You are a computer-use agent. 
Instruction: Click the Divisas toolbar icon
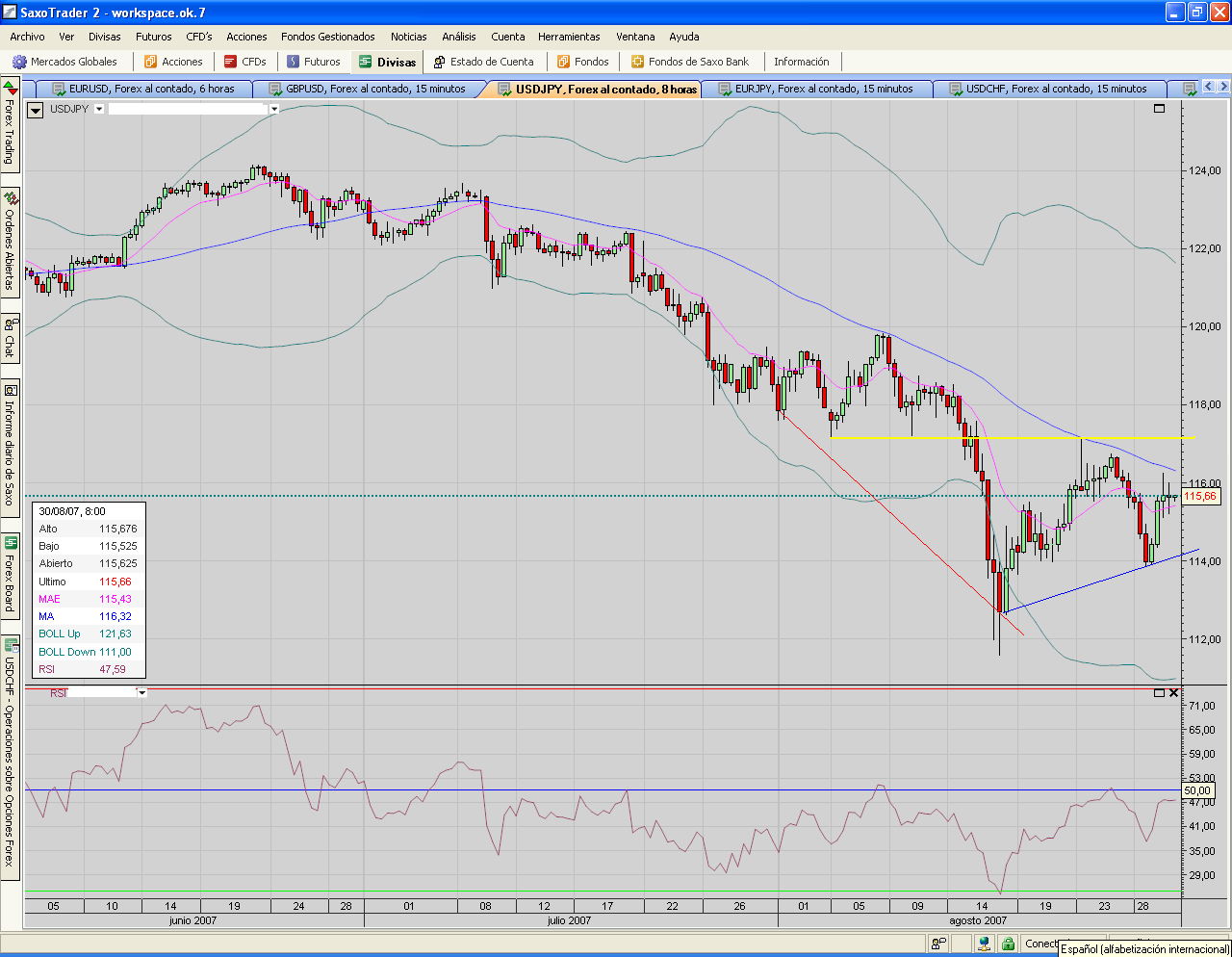pos(366,62)
